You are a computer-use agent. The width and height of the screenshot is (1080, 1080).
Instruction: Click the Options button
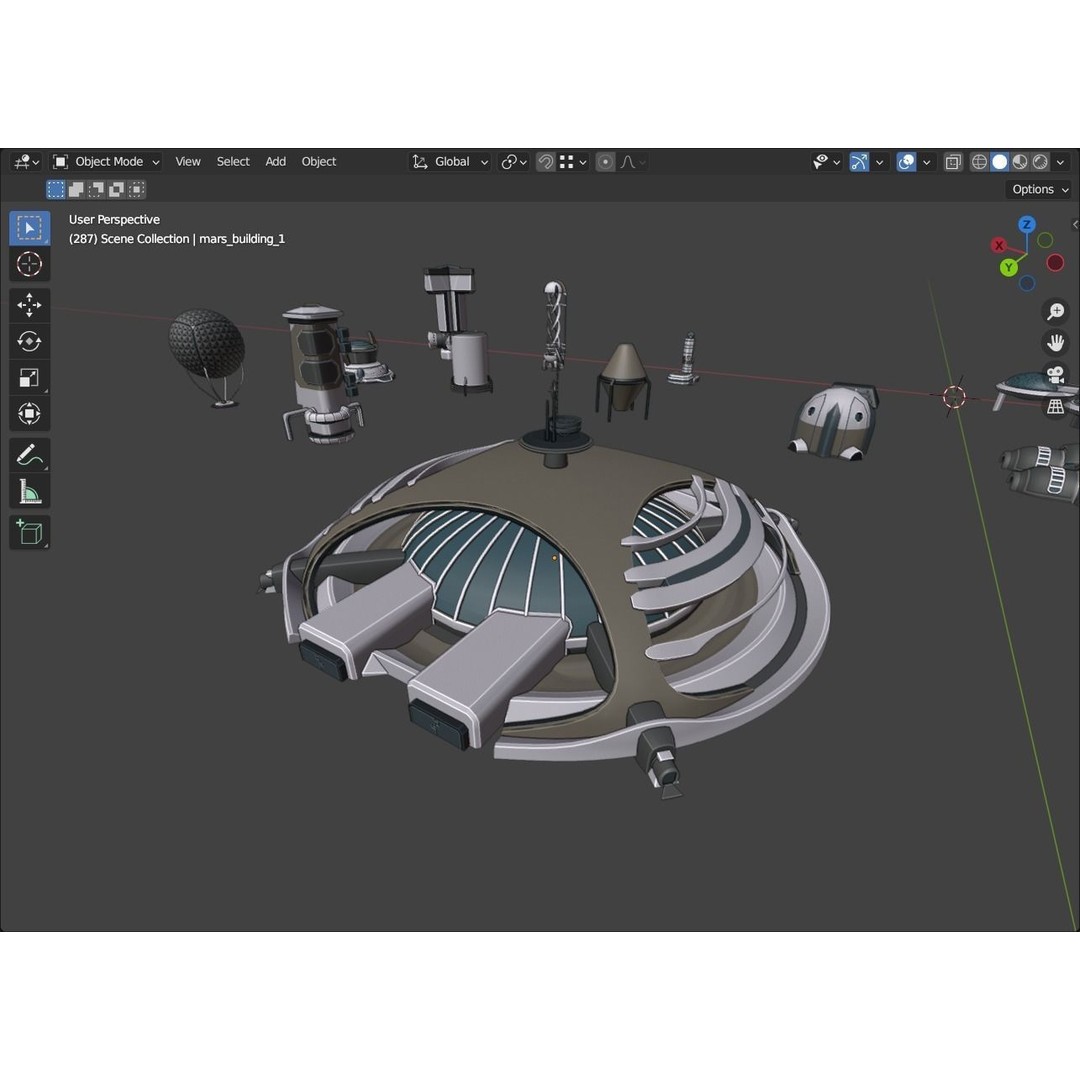tap(1038, 189)
